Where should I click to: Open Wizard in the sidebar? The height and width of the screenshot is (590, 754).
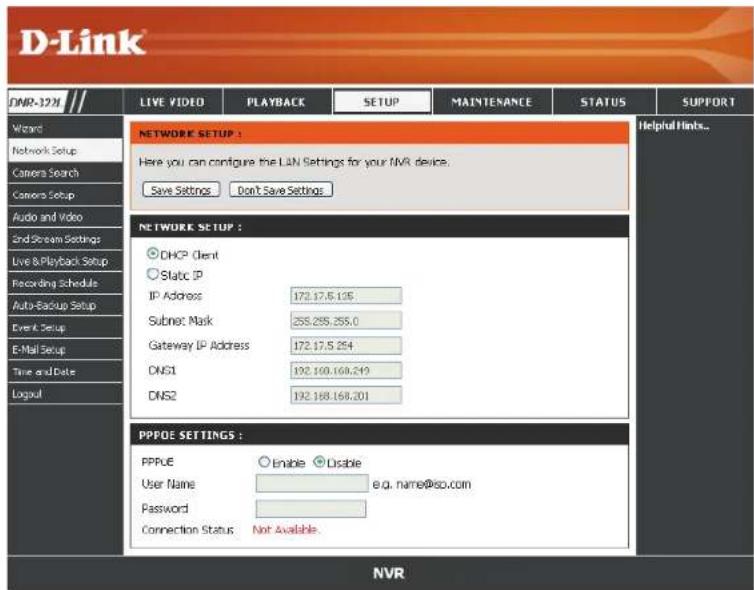click(x=65, y=128)
